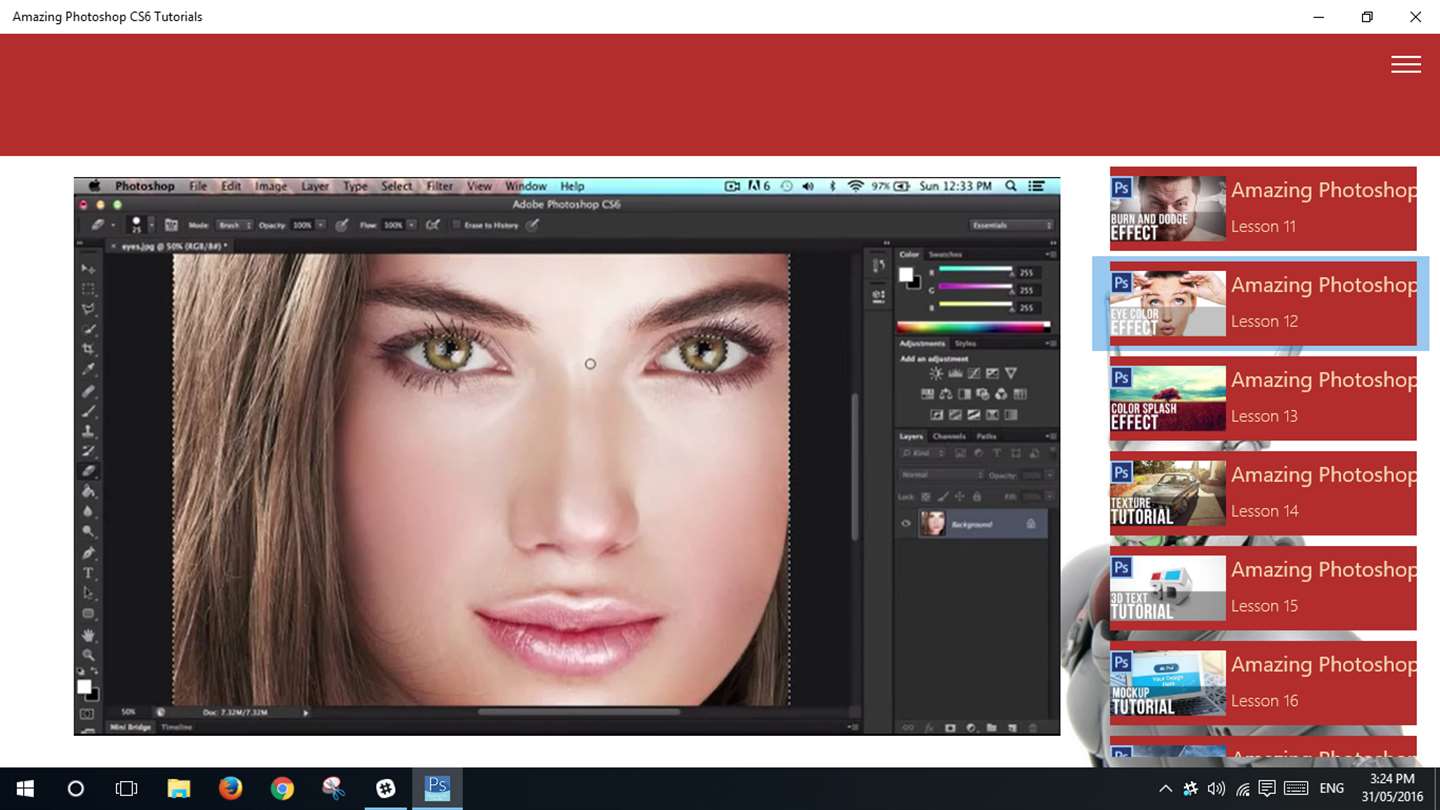Open the Image menu
This screenshot has height=810, width=1440.
tap(271, 186)
